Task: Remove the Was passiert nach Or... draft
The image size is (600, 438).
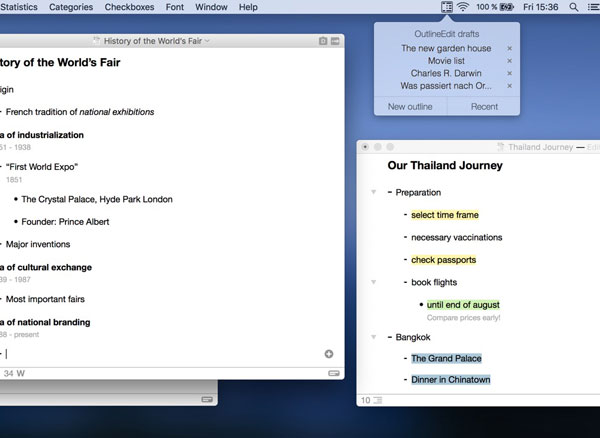Action: coord(509,86)
